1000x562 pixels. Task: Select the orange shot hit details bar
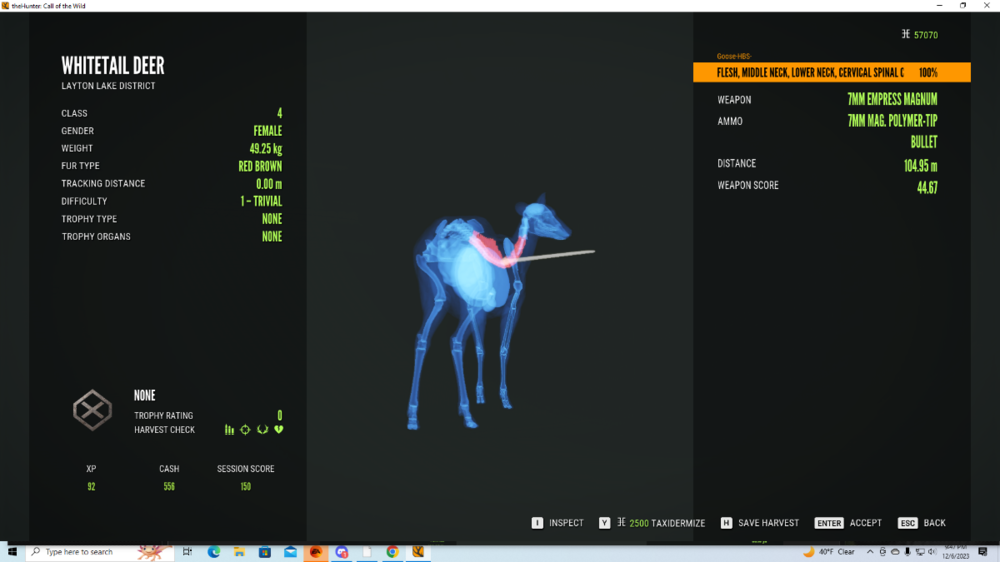point(831,73)
